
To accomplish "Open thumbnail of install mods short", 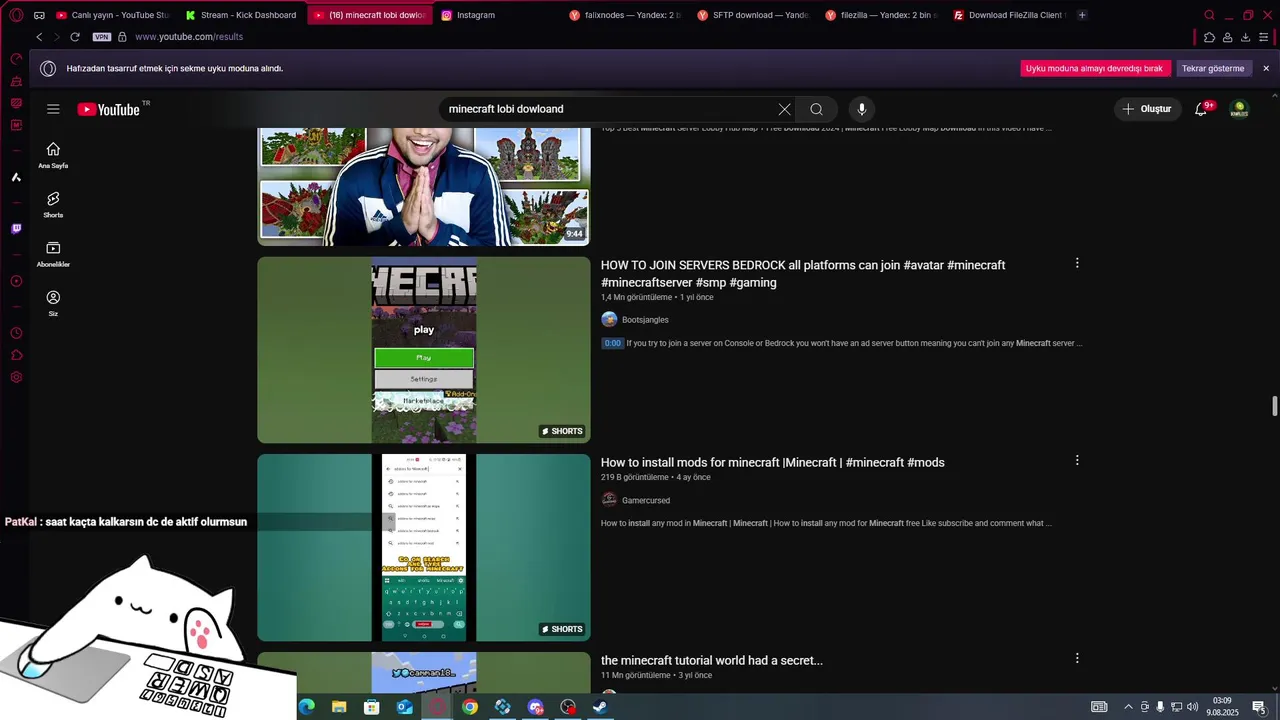I will [424, 548].
